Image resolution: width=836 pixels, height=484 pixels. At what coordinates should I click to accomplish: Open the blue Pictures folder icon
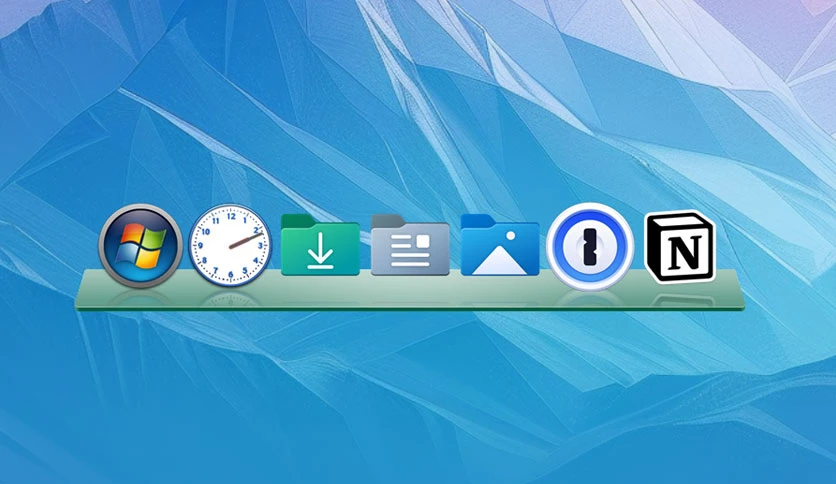500,245
